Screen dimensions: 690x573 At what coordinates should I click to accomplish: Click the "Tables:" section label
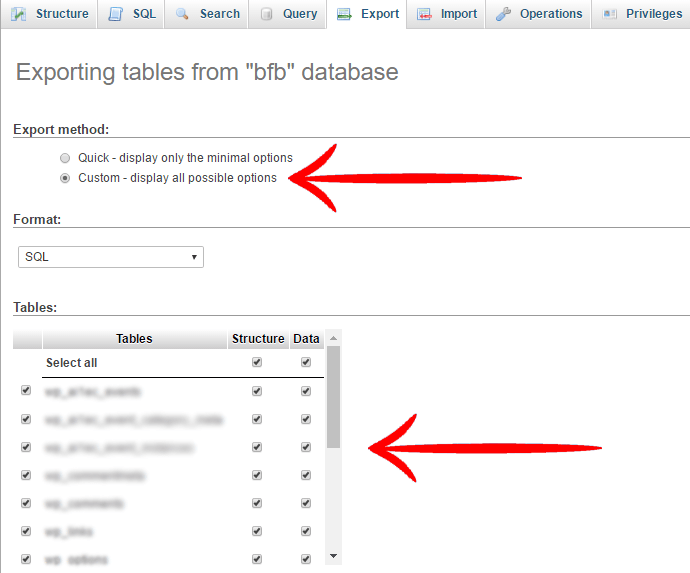(x=35, y=307)
